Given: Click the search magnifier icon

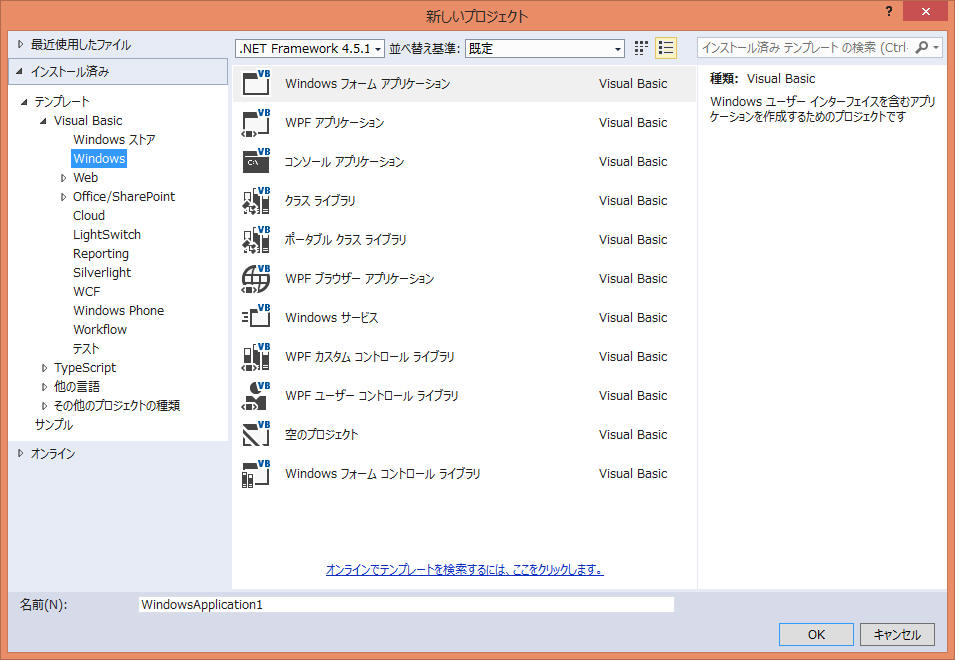Looking at the screenshot, I should (922, 47).
